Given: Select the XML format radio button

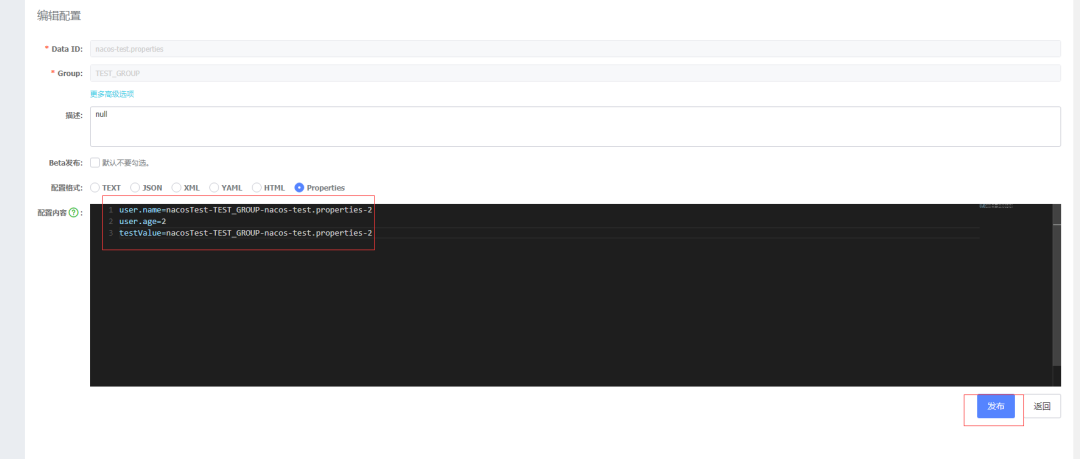Looking at the screenshot, I should [176, 187].
